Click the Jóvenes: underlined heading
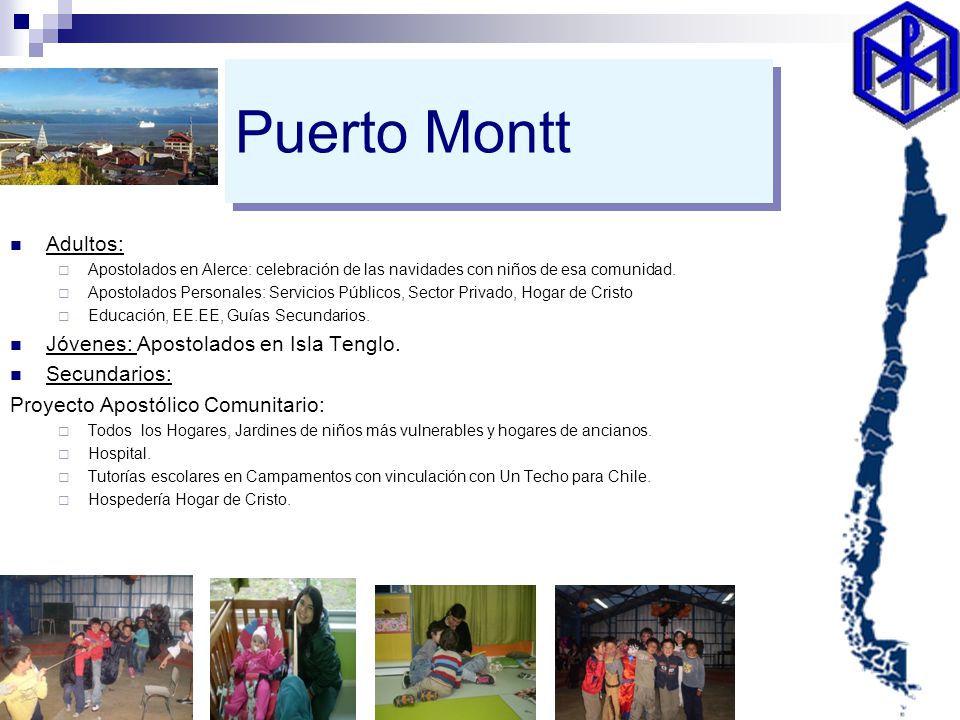Image resolution: width=960 pixels, height=720 pixels. (91, 344)
